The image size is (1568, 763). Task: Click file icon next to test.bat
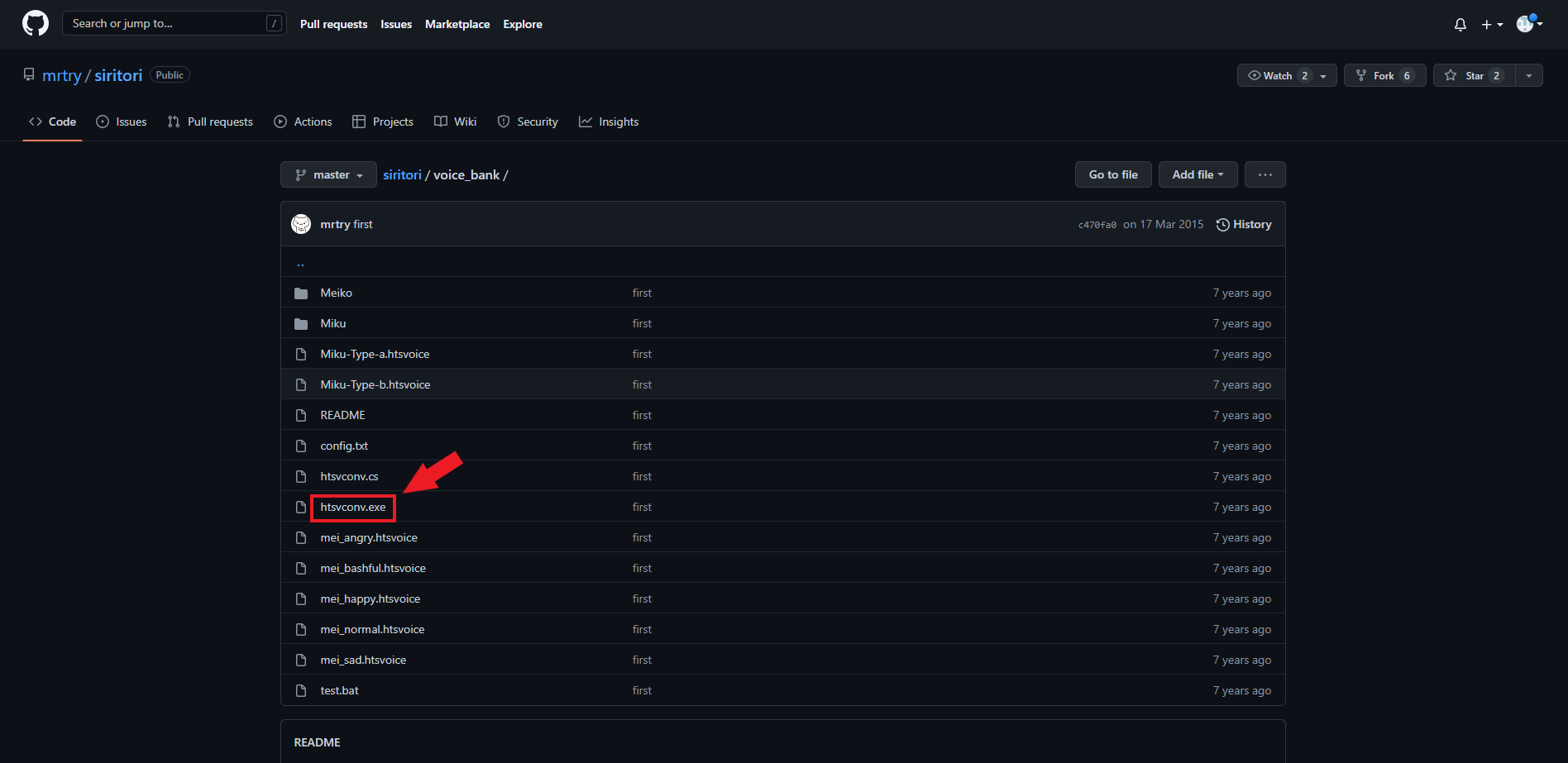[301, 691]
